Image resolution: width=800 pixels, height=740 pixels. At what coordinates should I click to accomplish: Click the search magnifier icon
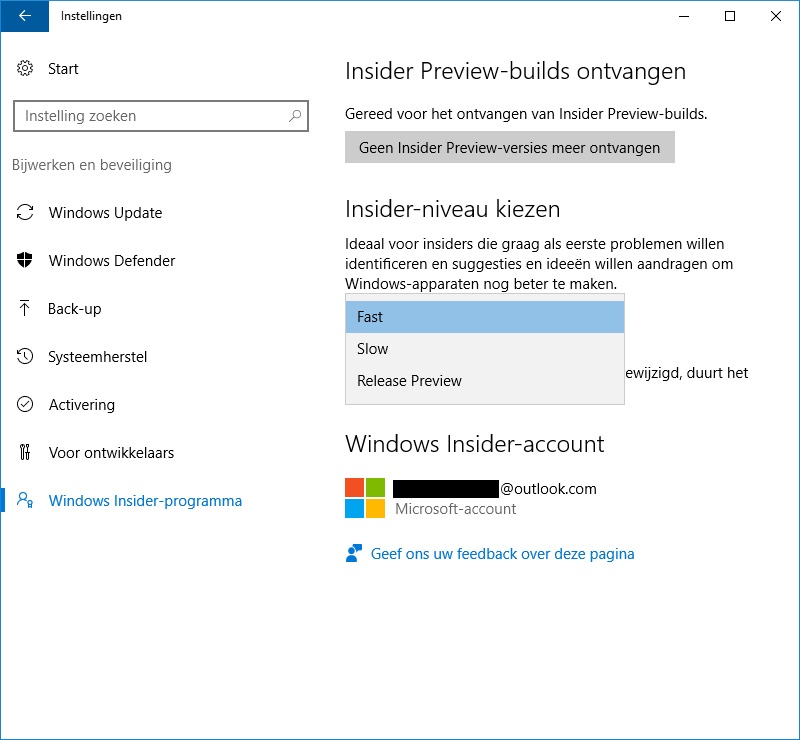pos(295,116)
